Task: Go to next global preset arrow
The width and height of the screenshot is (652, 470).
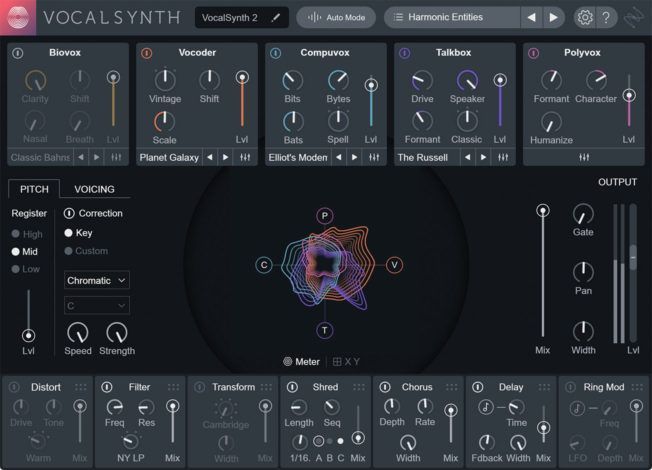Action: 553,17
